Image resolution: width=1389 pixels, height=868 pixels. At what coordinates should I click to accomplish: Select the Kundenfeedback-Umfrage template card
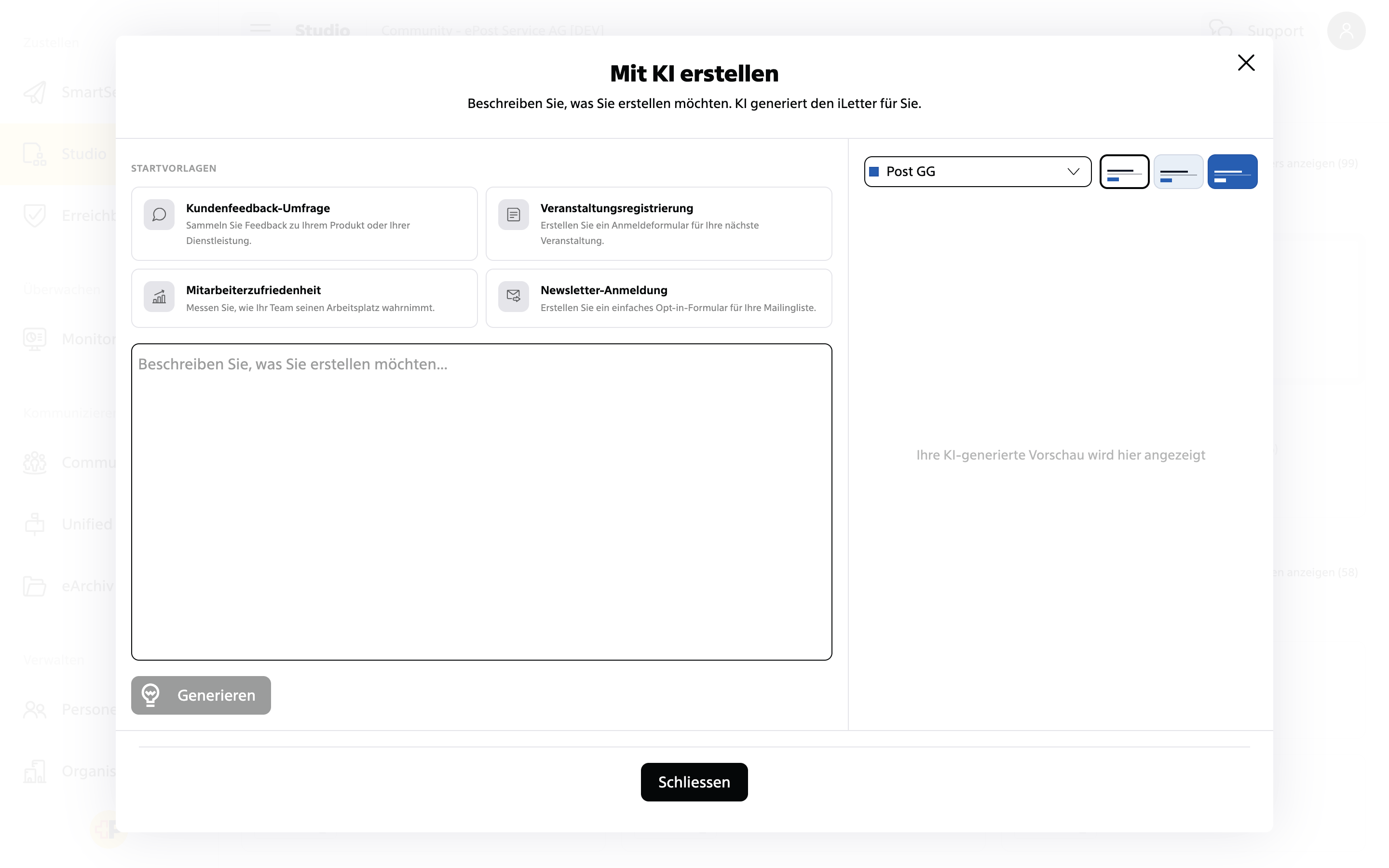pyautogui.click(x=304, y=224)
